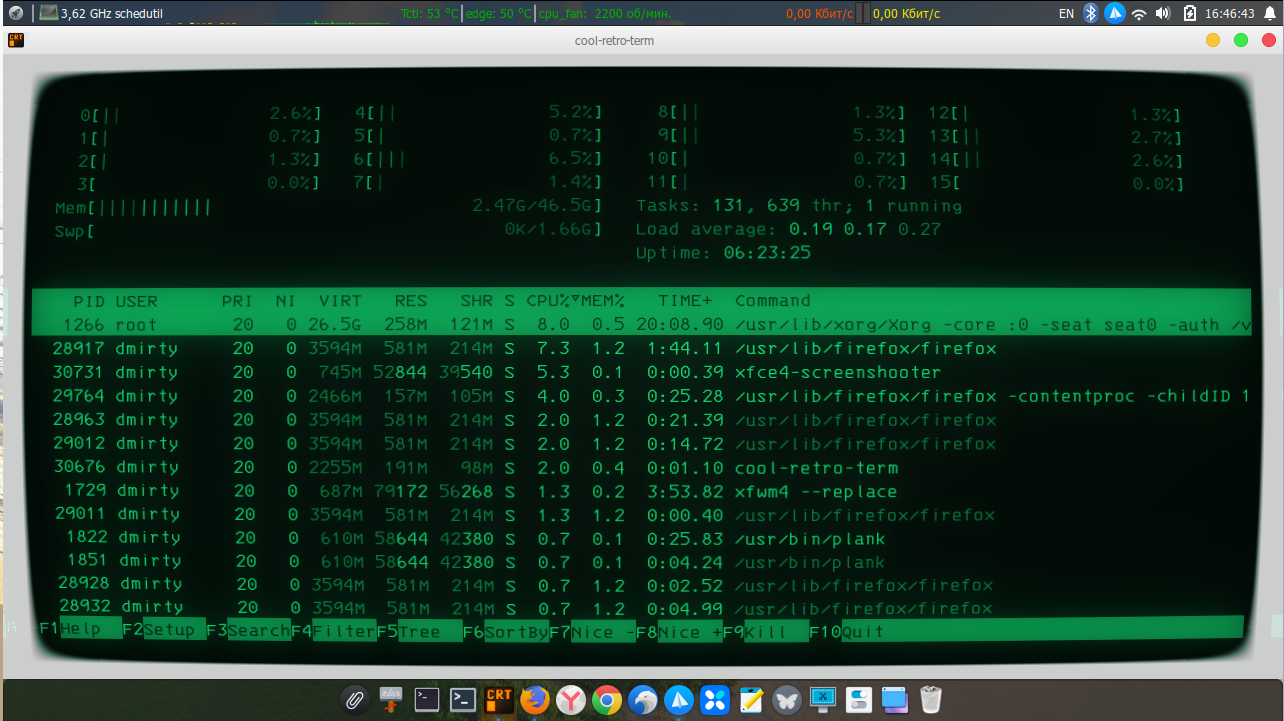Sort by the CPU% column header

click(x=548, y=301)
